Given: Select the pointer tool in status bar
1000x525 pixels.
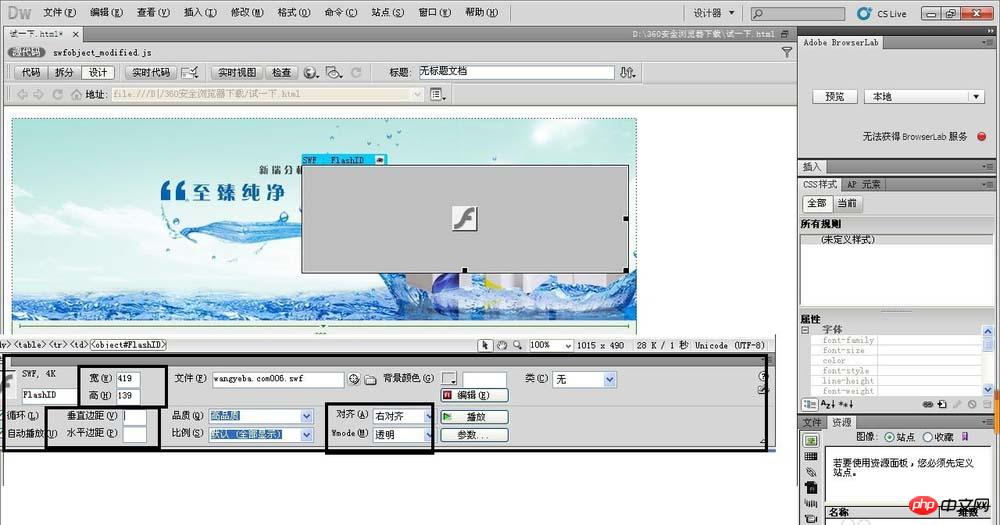Looking at the screenshot, I should coord(485,345).
